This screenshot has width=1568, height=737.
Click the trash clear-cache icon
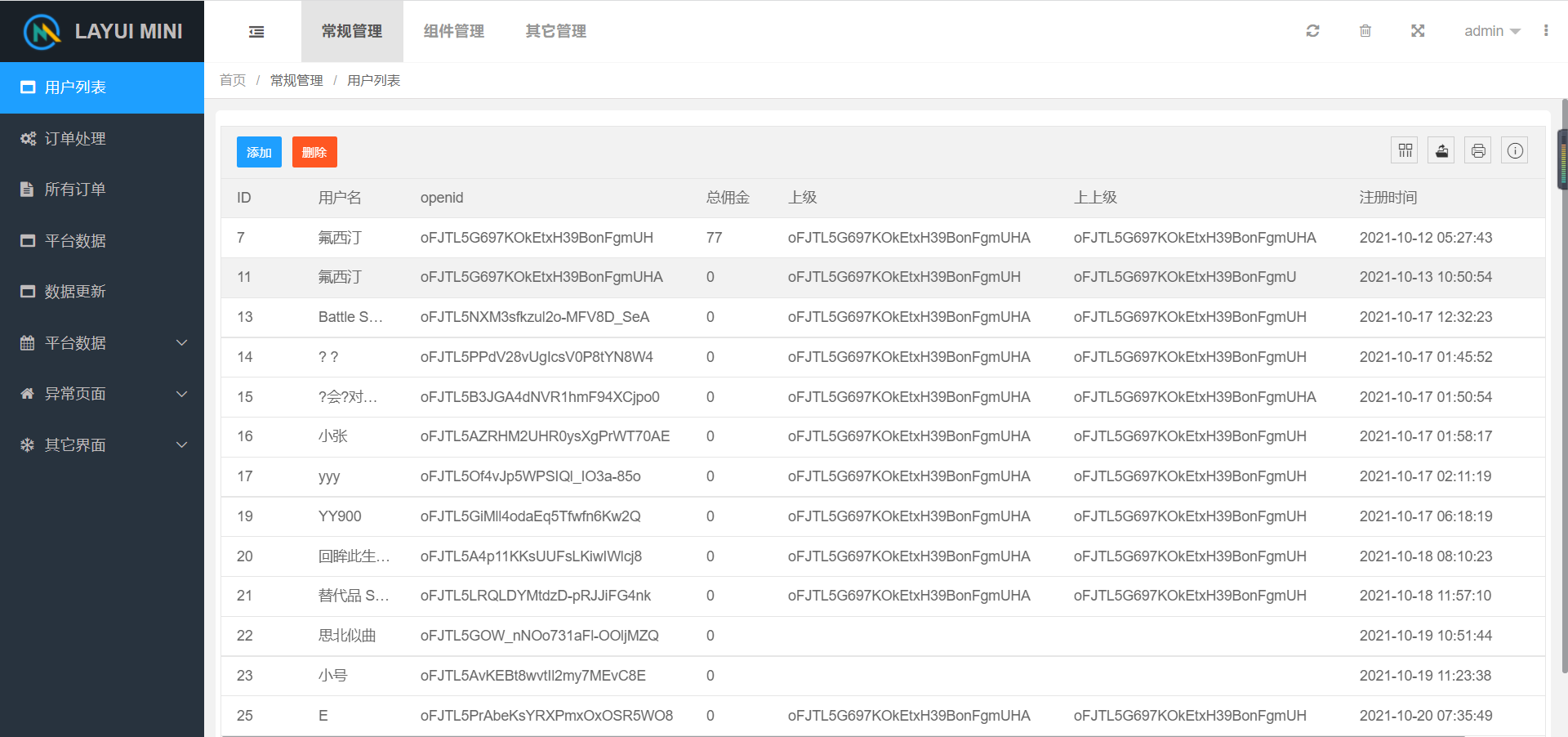coord(1365,31)
